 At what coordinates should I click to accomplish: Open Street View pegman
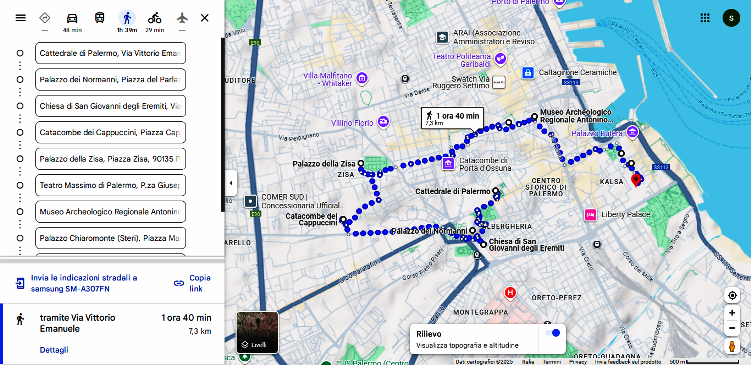(x=732, y=346)
